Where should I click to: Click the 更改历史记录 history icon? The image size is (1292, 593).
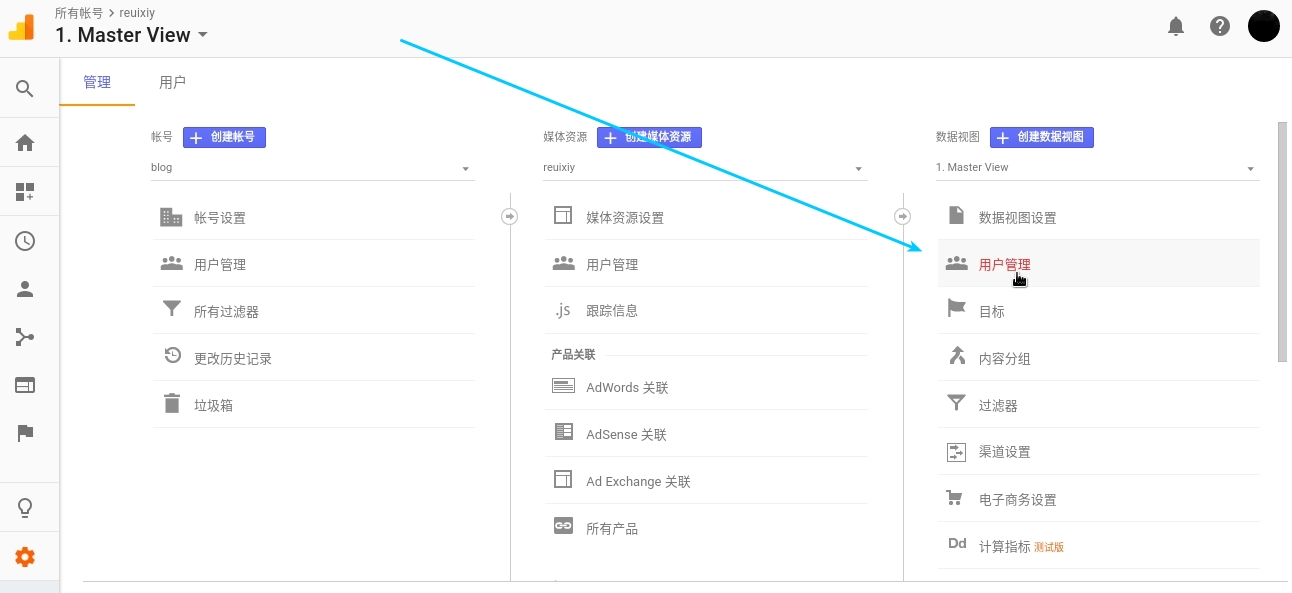click(172, 357)
